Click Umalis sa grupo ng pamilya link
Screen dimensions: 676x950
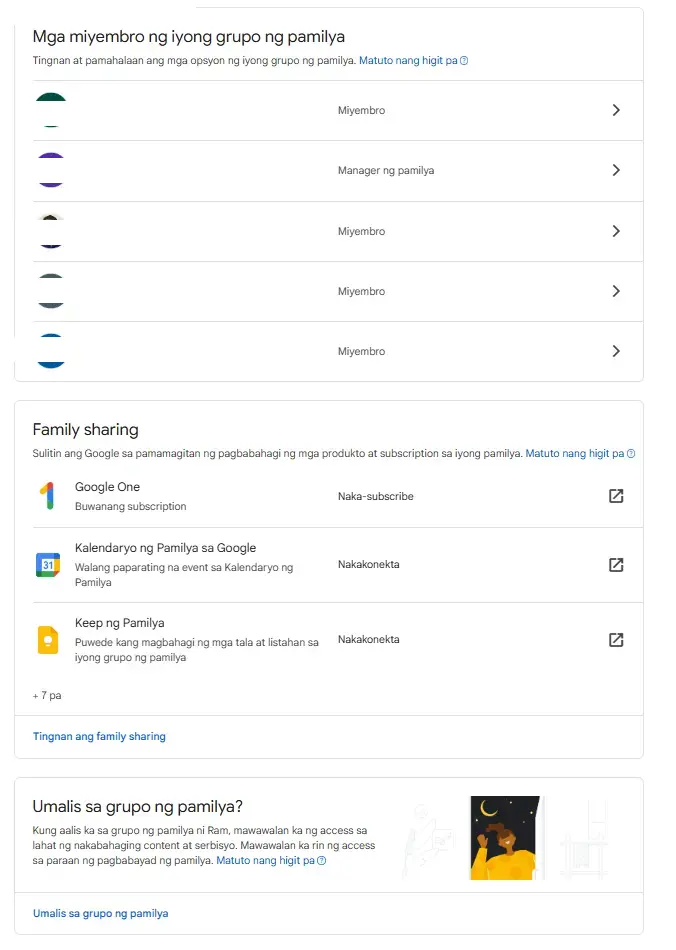(101, 913)
